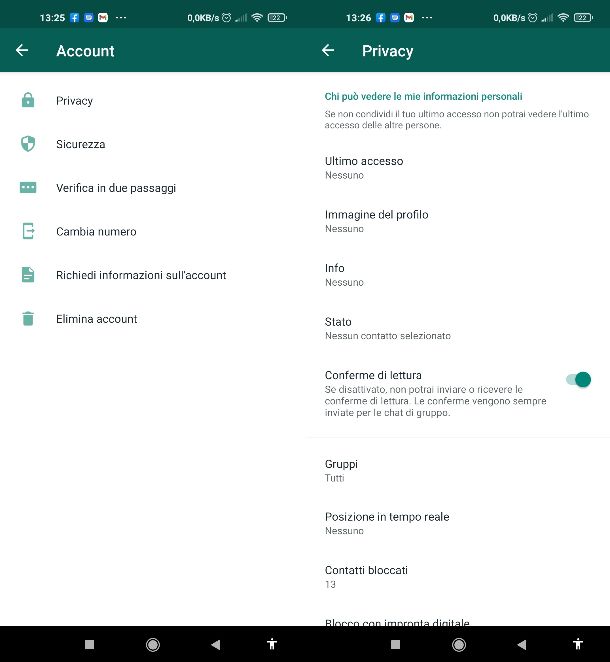Screen dimensions: 610x662
Task: Tap alarm clock icon in left status bar
Action: [227, 18]
